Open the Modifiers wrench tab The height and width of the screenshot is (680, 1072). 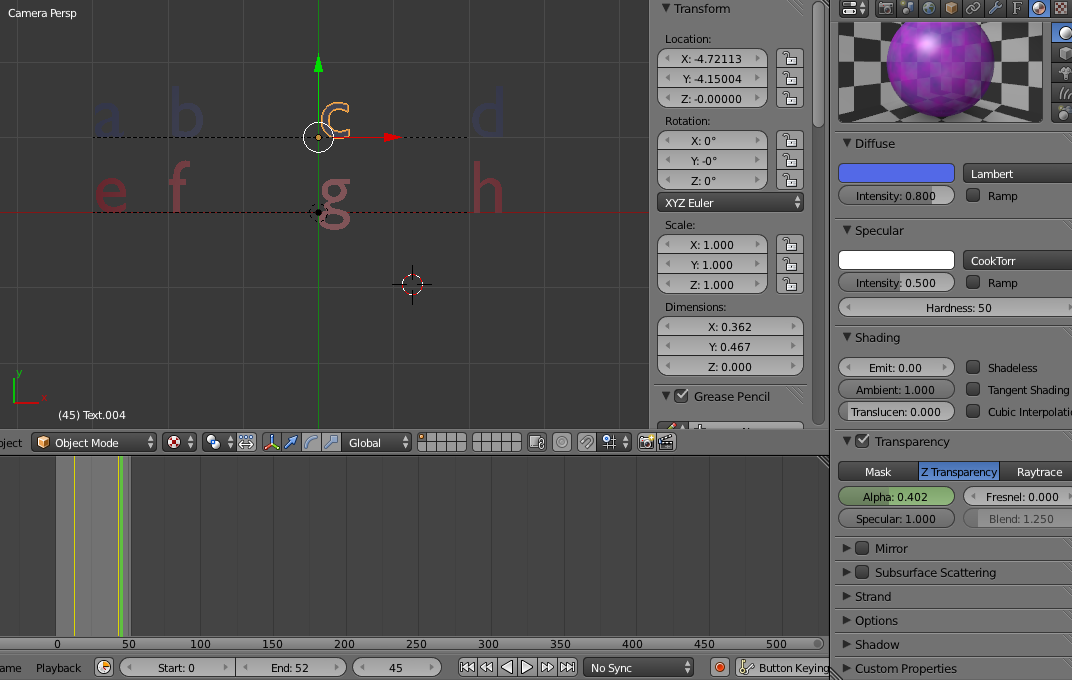click(995, 8)
